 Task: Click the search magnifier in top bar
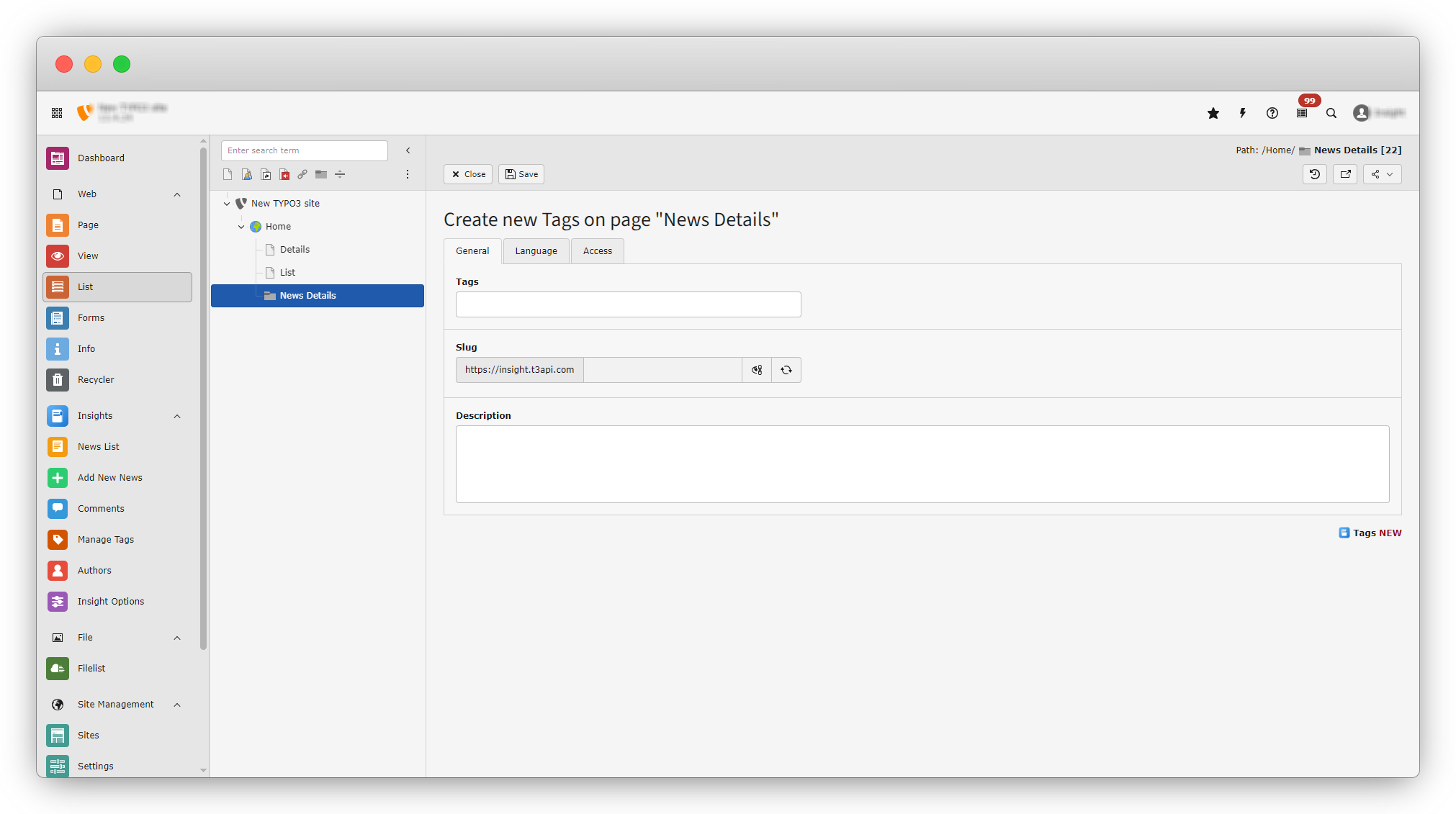(x=1331, y=113)
